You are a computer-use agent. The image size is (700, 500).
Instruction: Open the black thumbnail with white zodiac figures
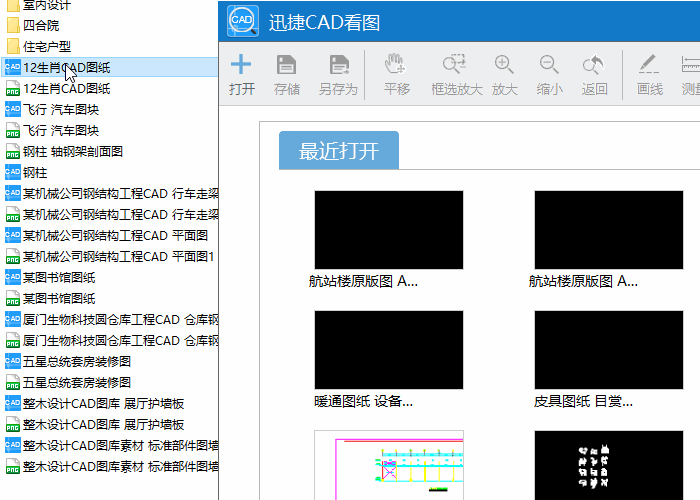click(x=609, y=465)
